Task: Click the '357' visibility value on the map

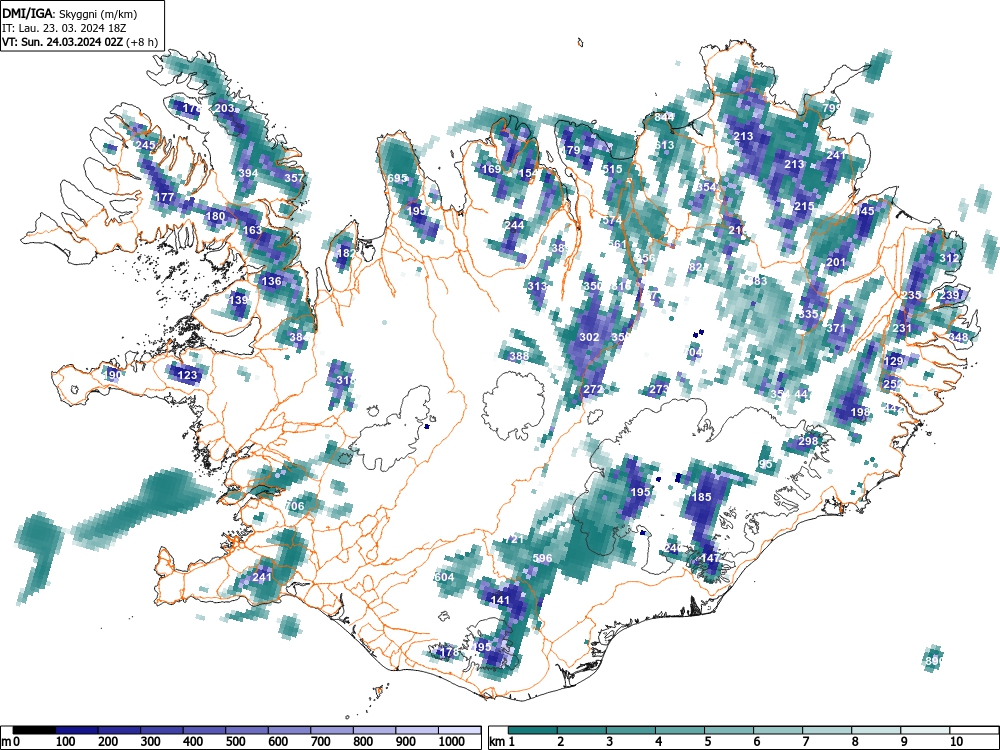Action: (294, 178)
